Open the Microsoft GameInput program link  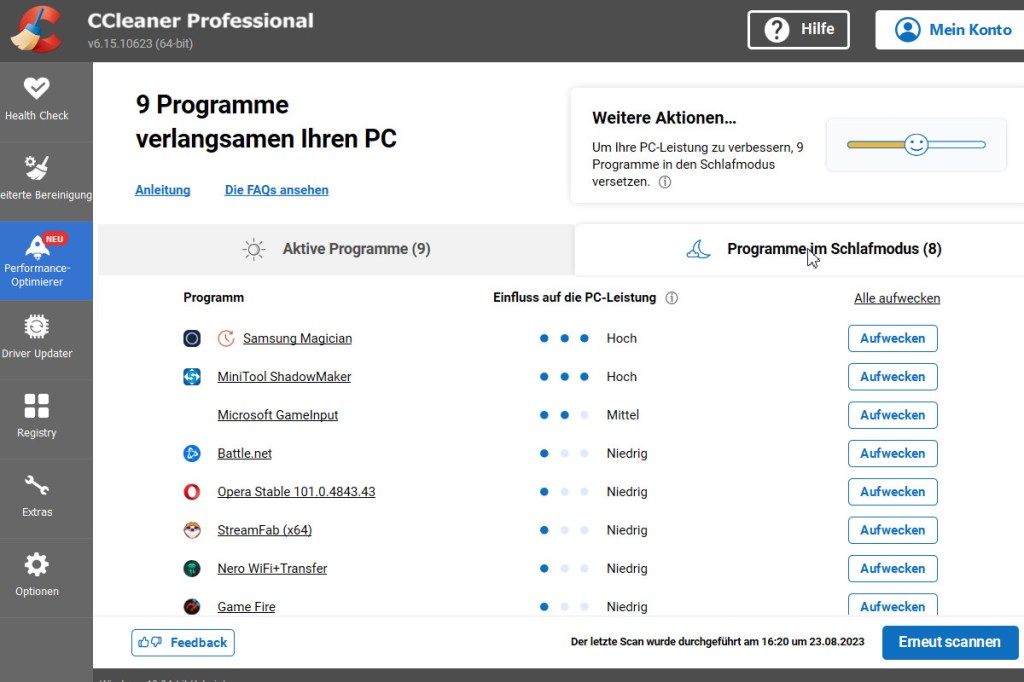coord(278,415)
